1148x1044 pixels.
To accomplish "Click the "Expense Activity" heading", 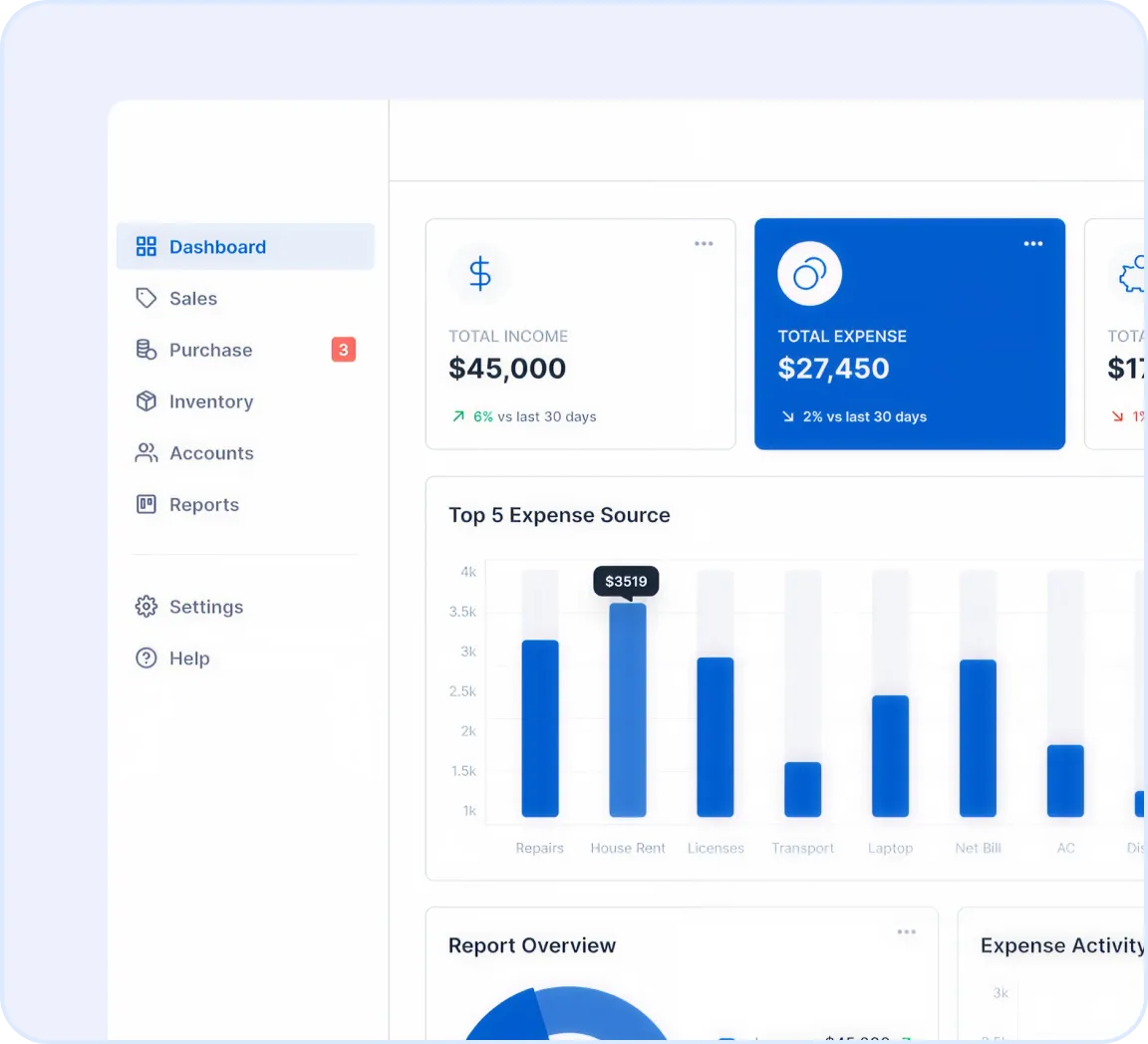I will point(1062,946).
